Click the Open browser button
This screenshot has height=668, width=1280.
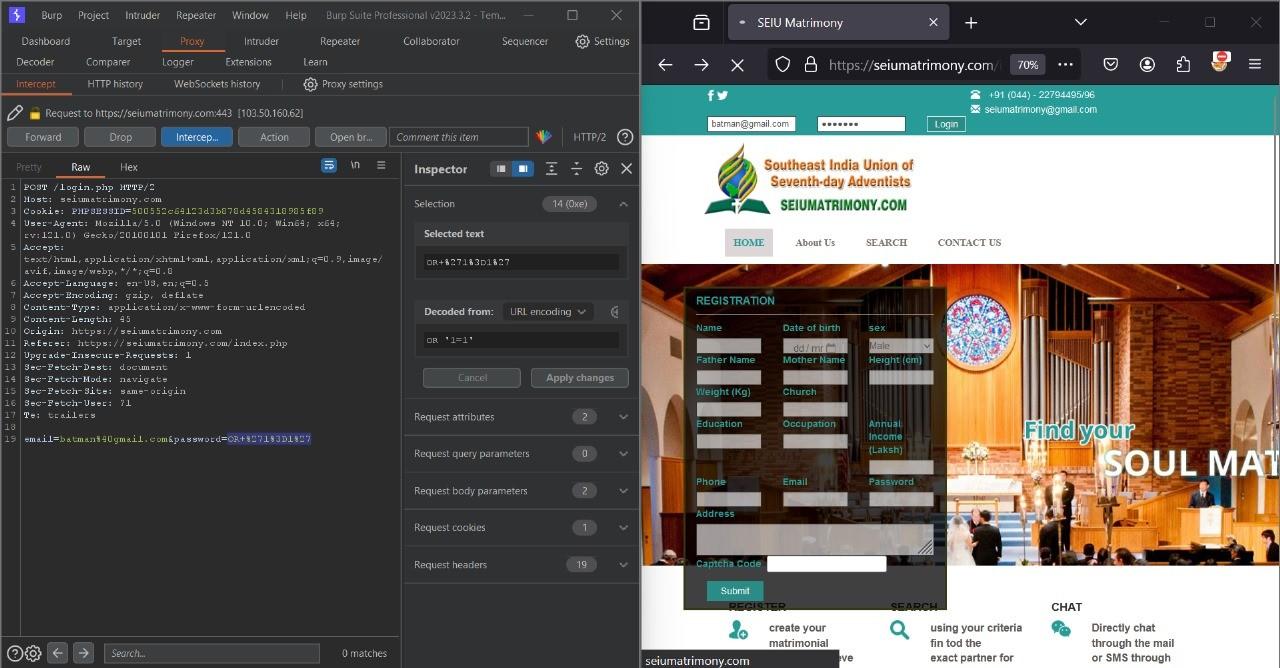(351, 137)
